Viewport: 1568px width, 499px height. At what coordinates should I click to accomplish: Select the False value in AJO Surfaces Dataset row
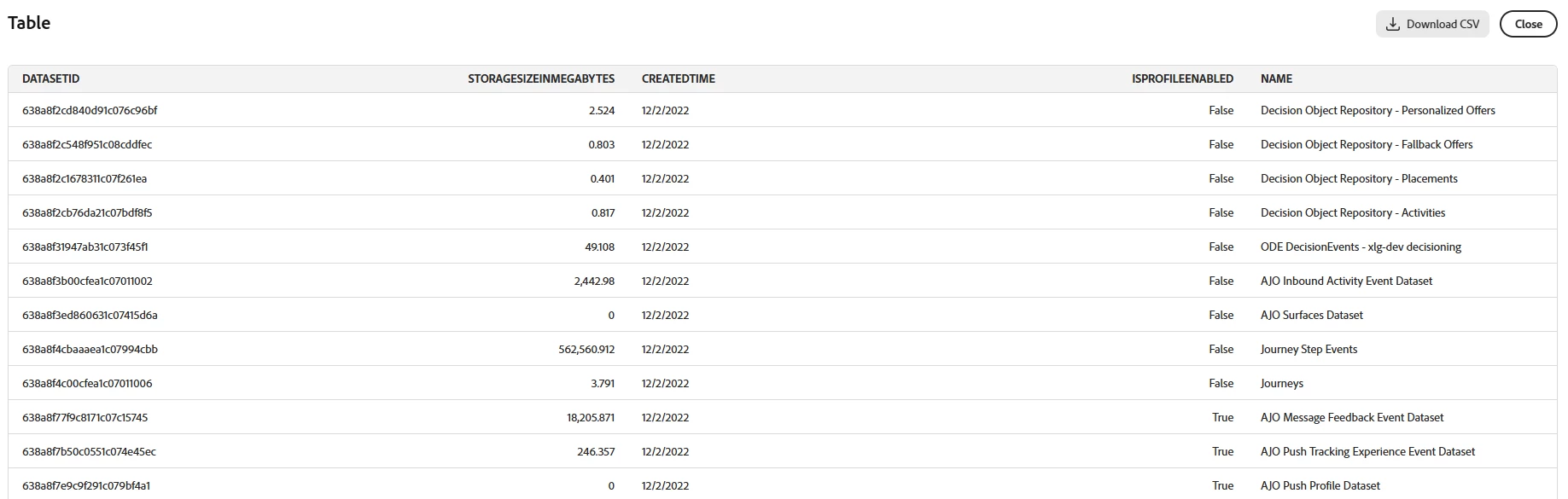1221,315
